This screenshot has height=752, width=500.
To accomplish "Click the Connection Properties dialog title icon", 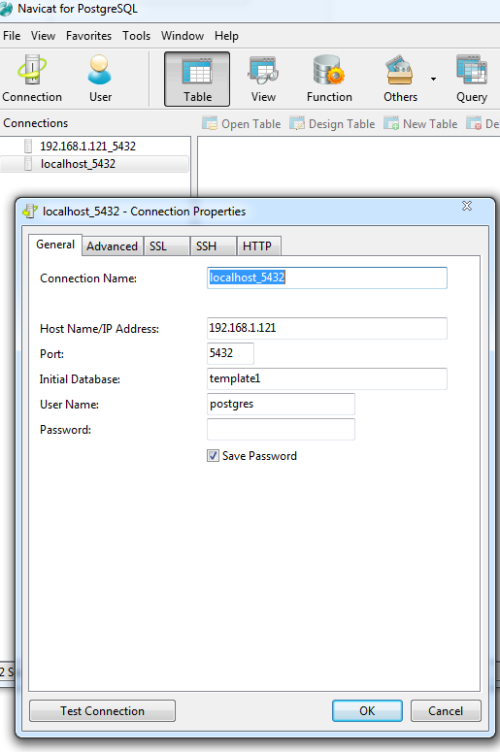I will [x=30, y=211].
